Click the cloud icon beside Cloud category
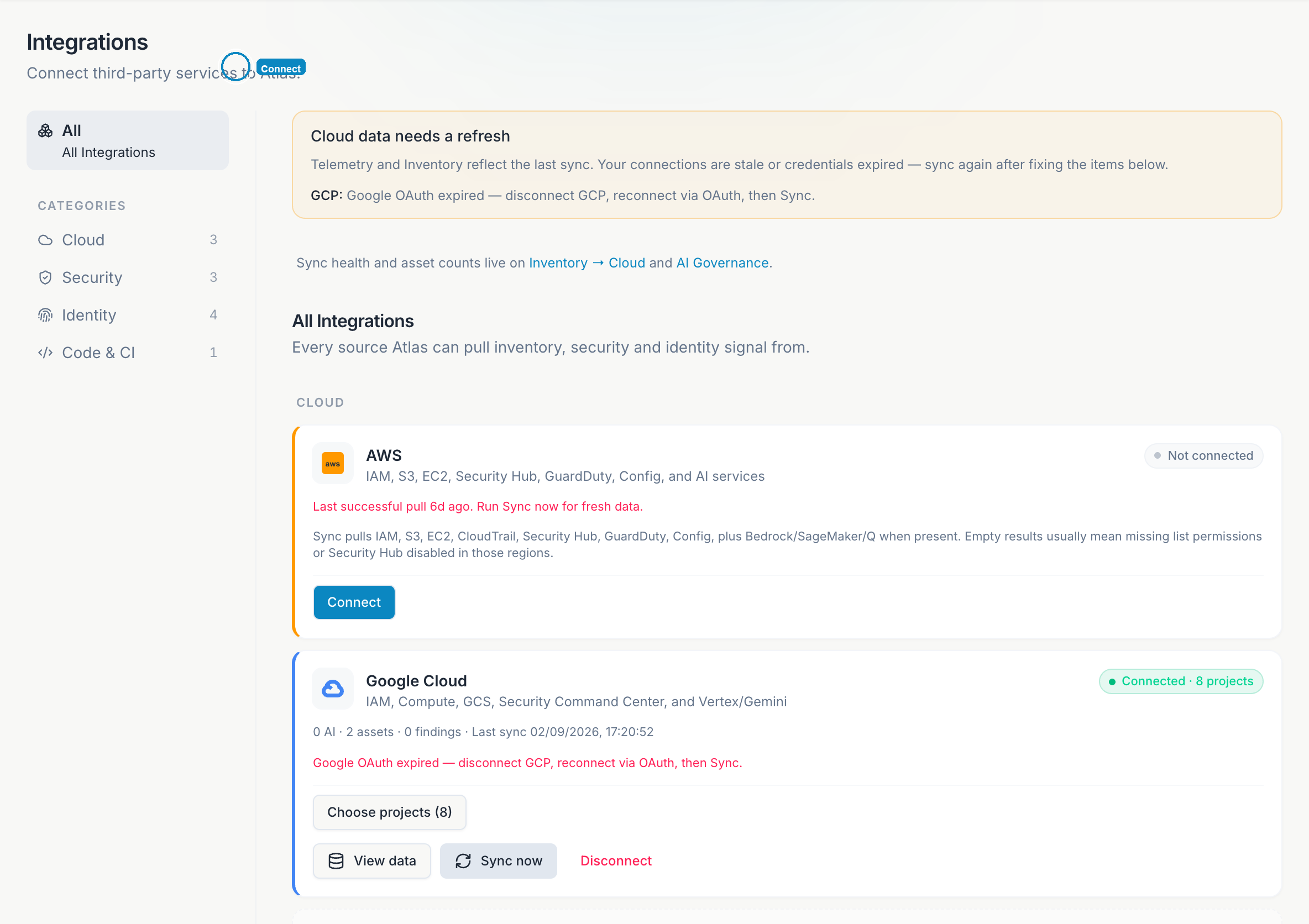Image resolution: width=1309 pixels, height=924 pixels. (46, 240)
